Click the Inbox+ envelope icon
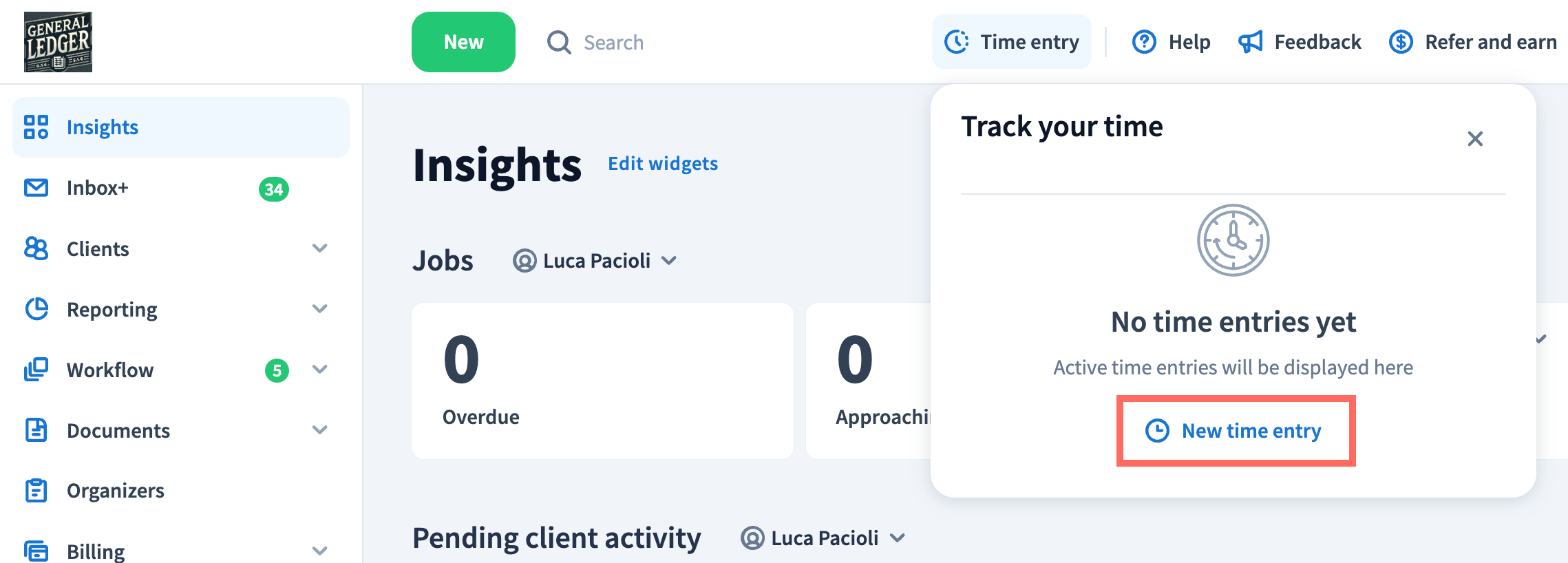 coord(36,188)
